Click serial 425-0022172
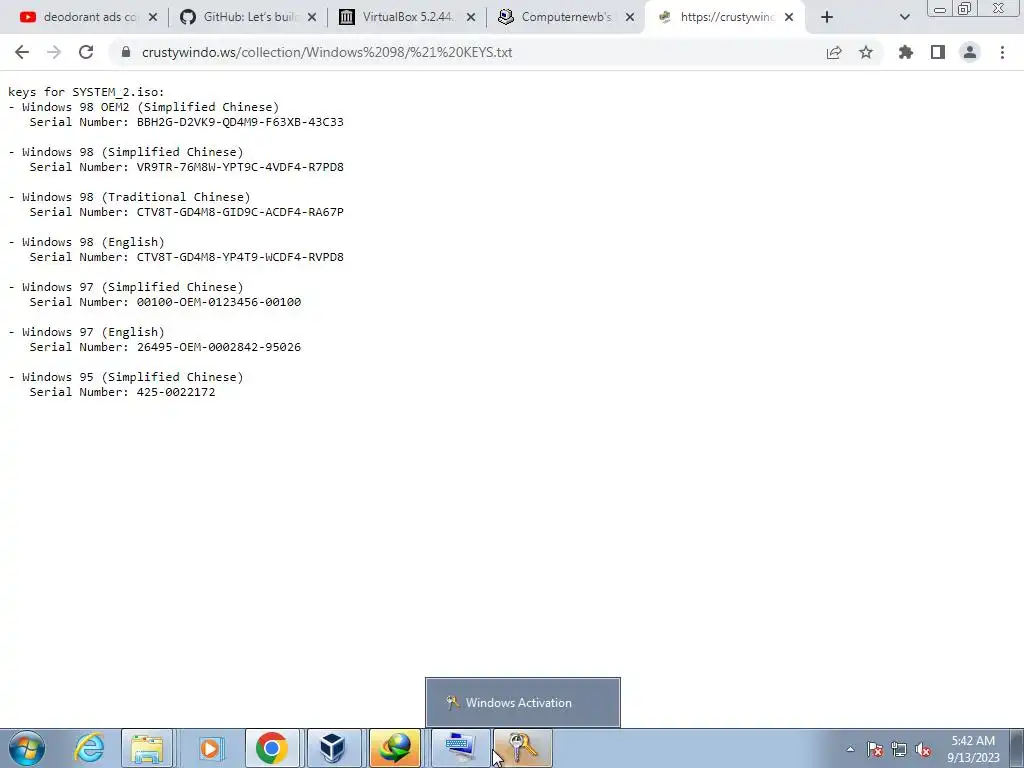 coord(176,392)
